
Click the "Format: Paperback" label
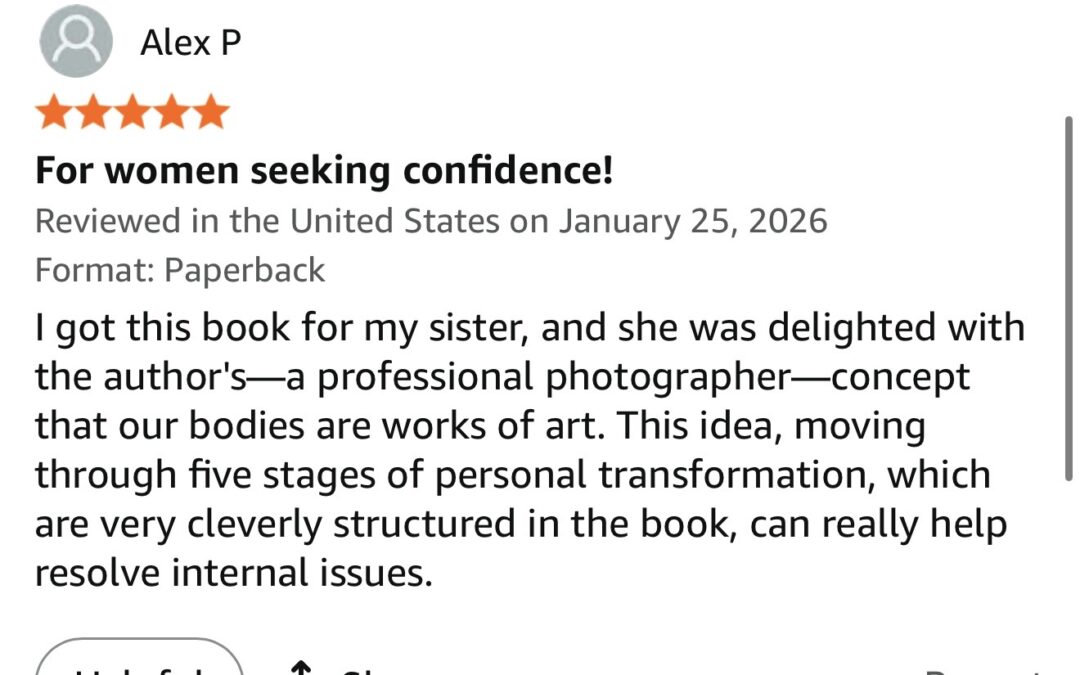click(180, 270)
